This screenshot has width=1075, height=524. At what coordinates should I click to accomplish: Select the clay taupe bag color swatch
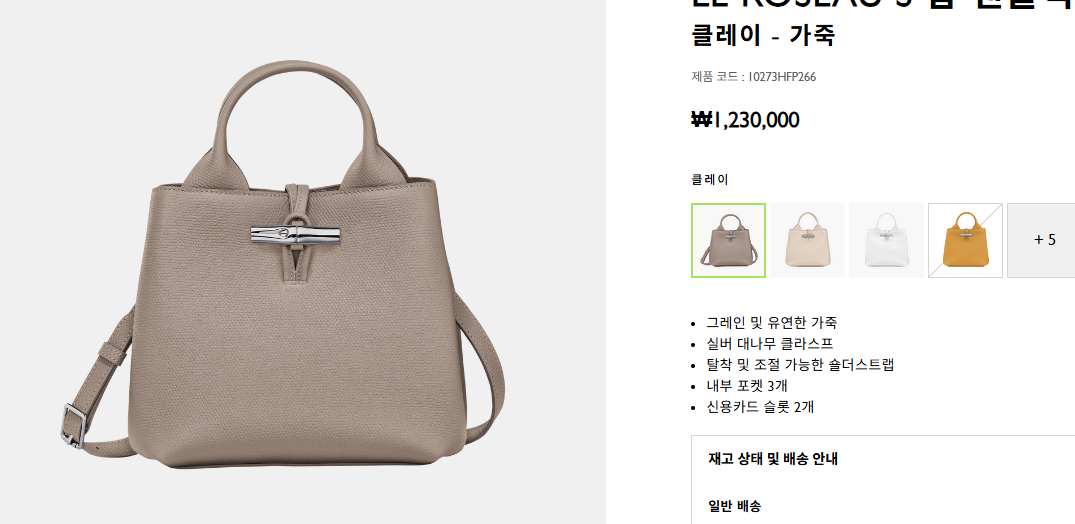click(x=728, y=241)
